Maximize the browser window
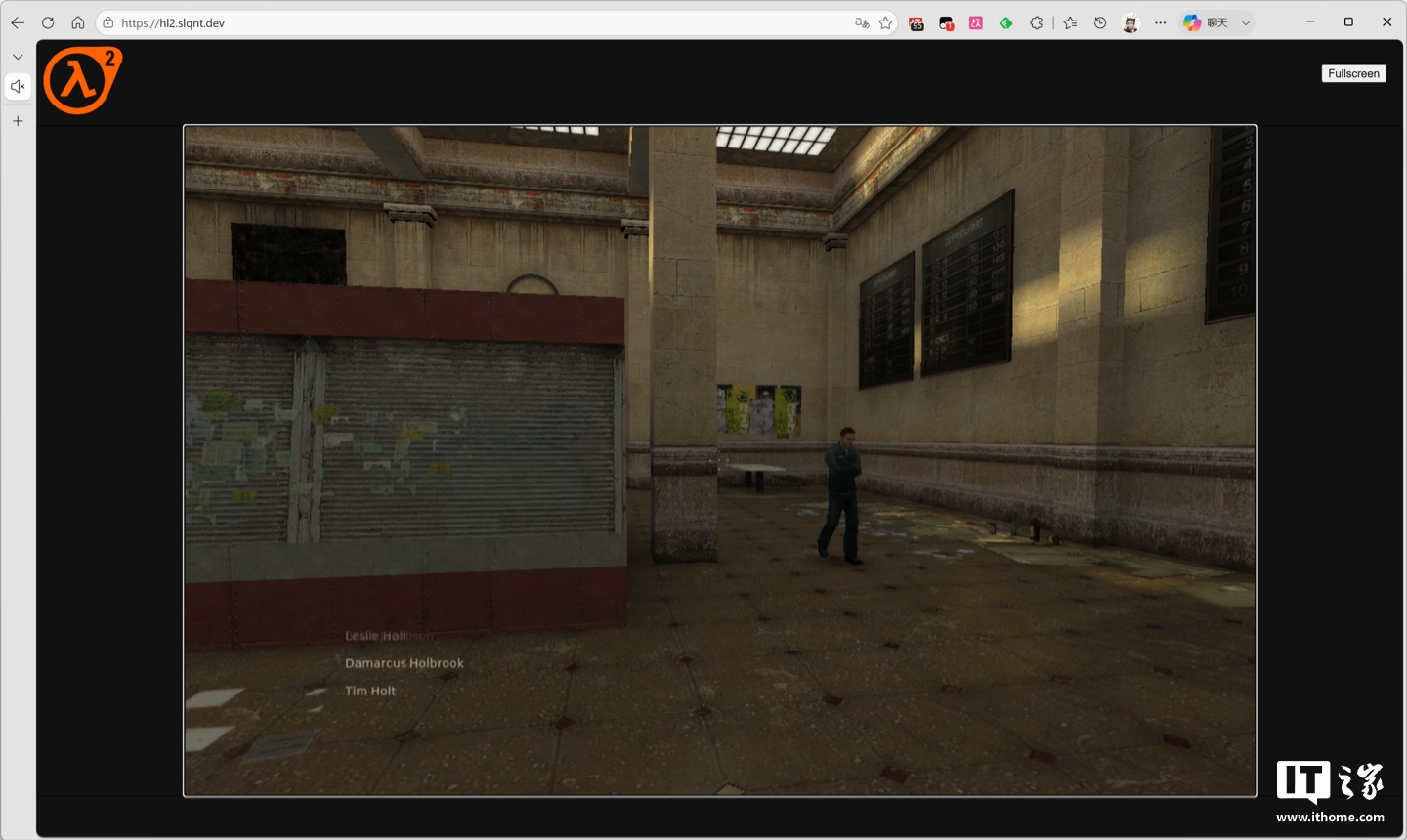 tap(1348, 21)
